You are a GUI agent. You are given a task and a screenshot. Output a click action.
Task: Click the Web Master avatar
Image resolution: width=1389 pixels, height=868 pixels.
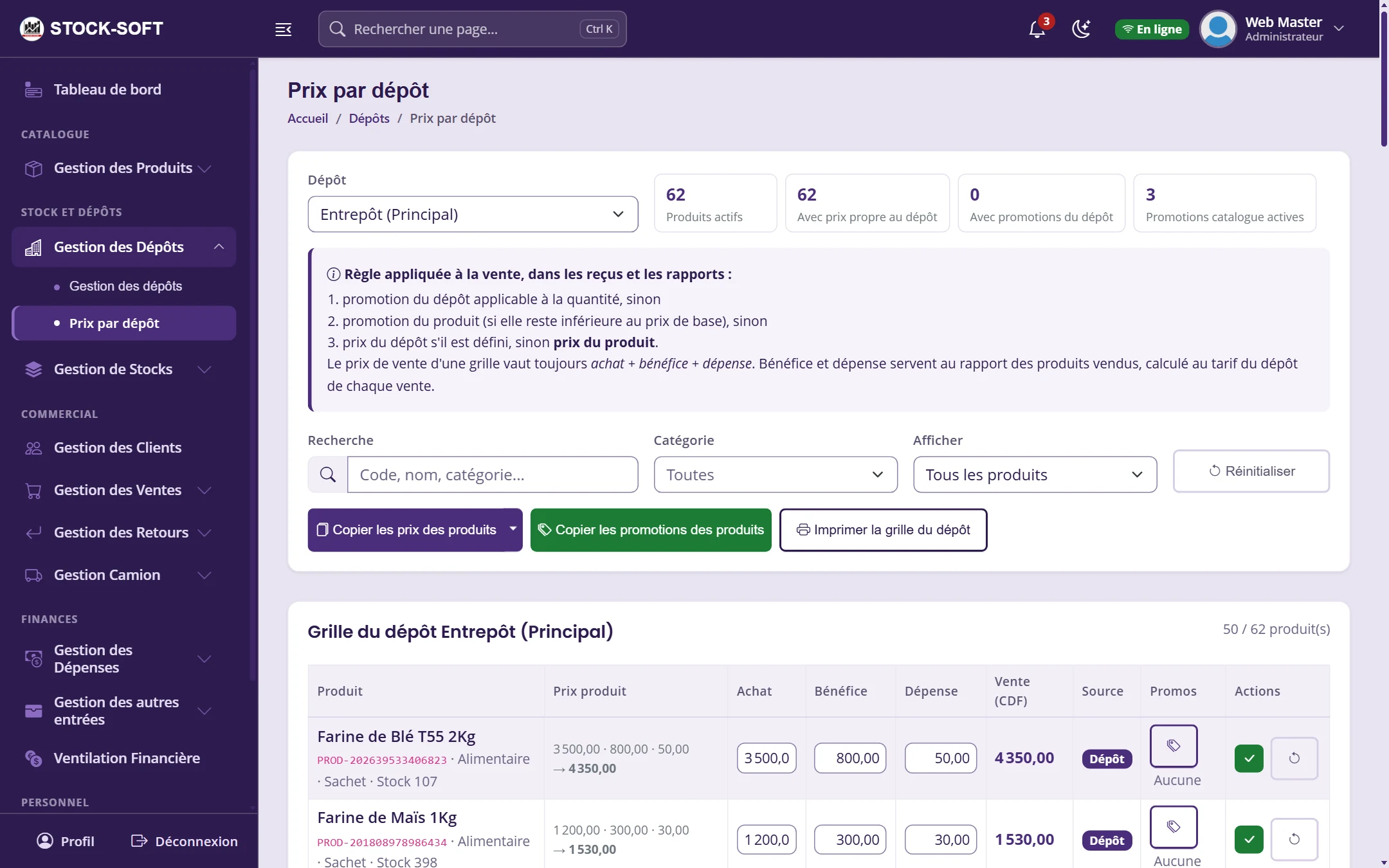coord(1218,29)
